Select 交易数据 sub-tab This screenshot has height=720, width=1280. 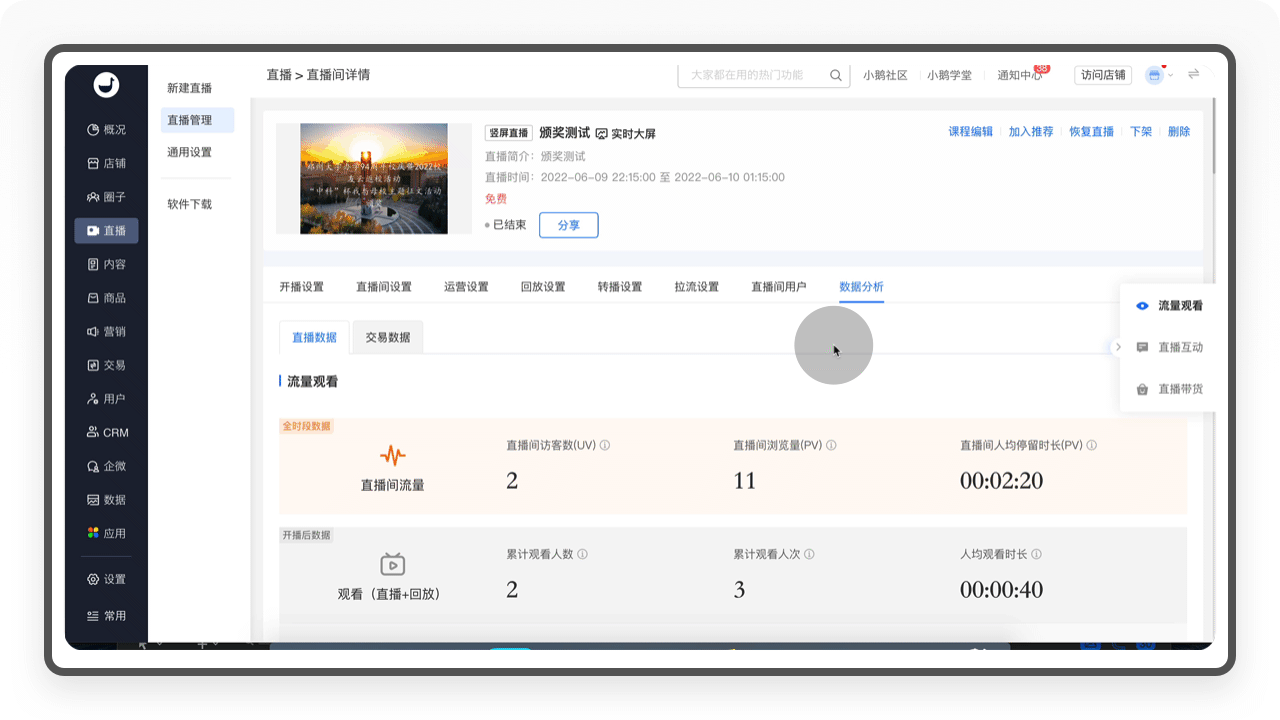[x=388, y=337]
